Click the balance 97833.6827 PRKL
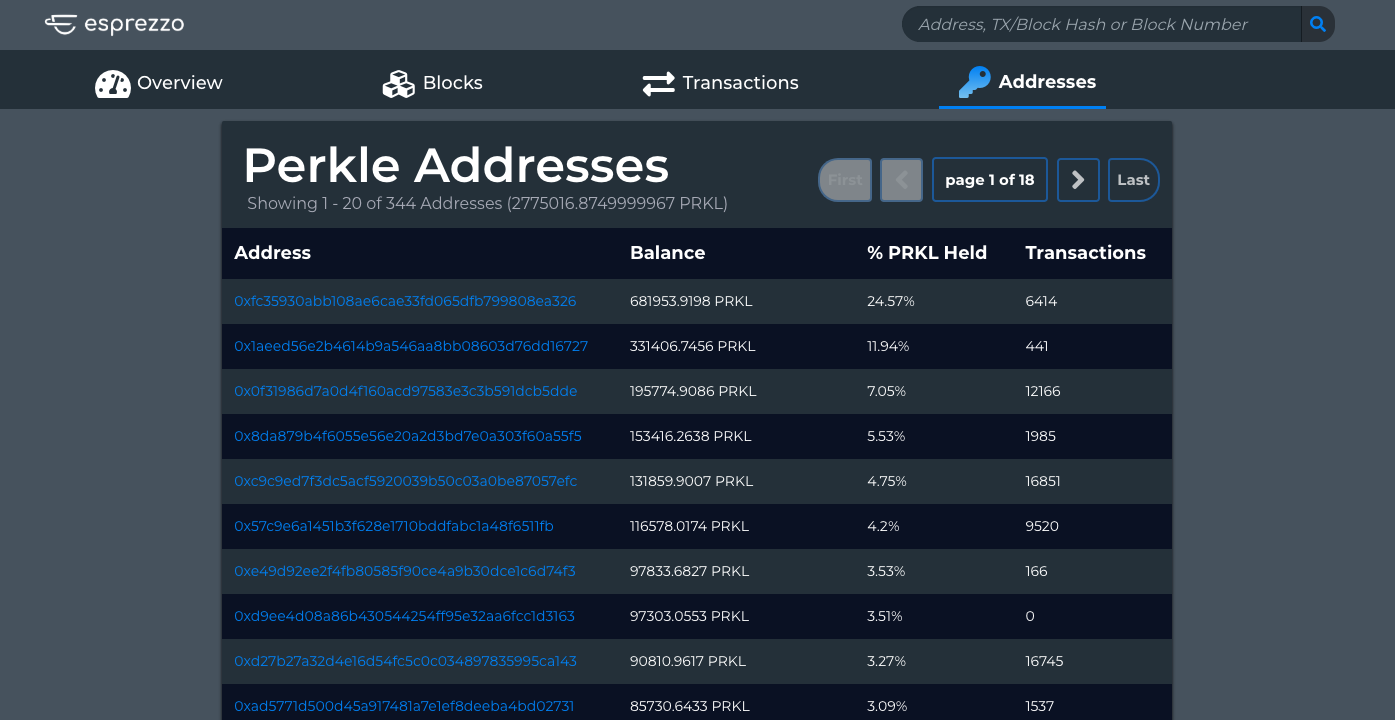 coord(689,571)
